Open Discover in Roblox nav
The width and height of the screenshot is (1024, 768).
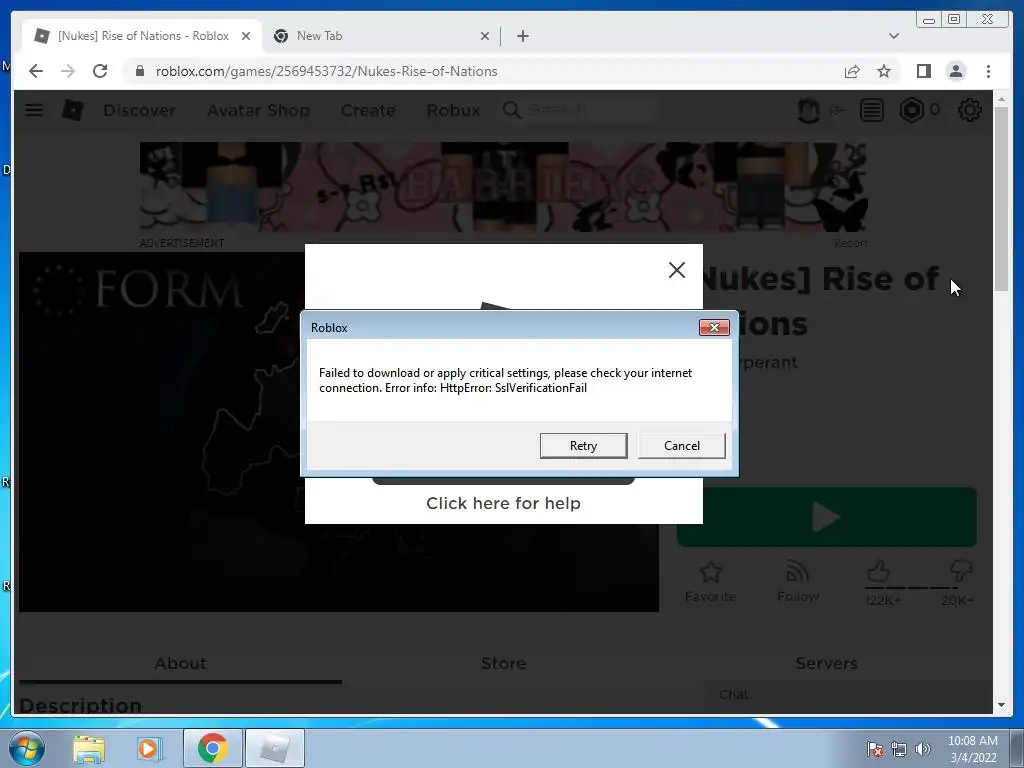click(139, 110)
